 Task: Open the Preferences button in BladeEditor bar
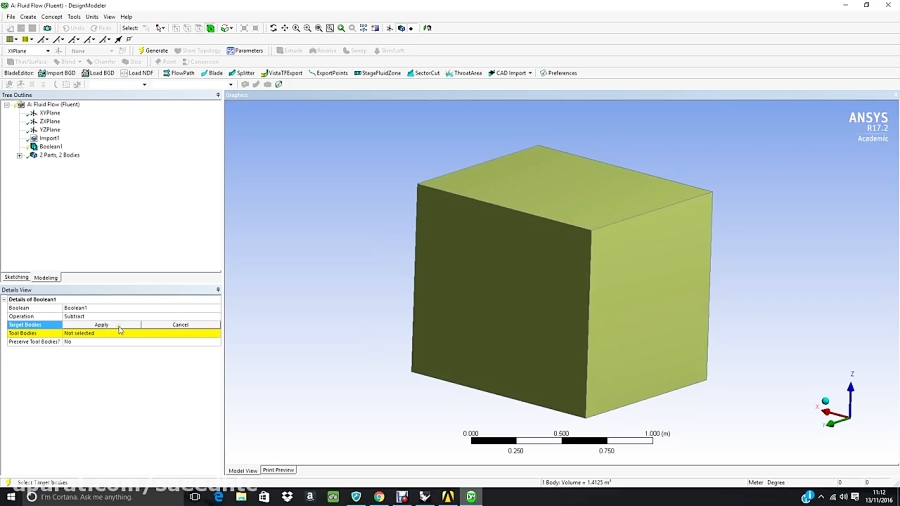[x=558, y=73]
